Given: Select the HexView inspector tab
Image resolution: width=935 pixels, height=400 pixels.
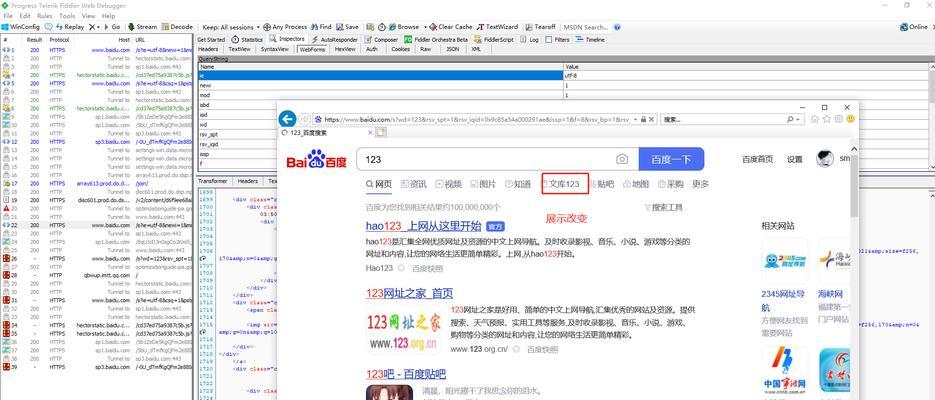Looking at the screenshot, I should (345, 49).
